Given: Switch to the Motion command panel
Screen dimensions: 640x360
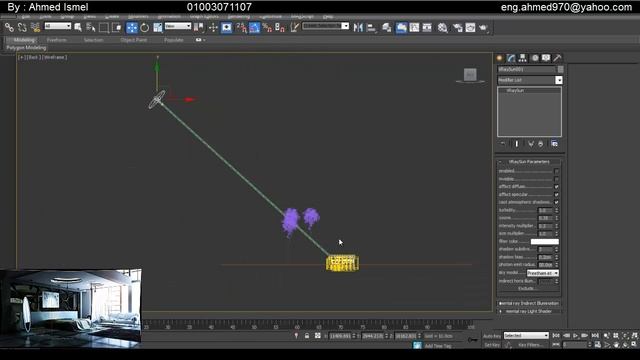Looking at the screenshot, I should 535,58.
